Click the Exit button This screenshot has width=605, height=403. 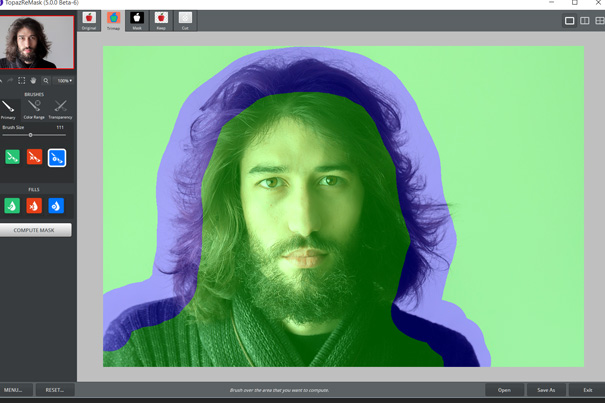[587, 390]
